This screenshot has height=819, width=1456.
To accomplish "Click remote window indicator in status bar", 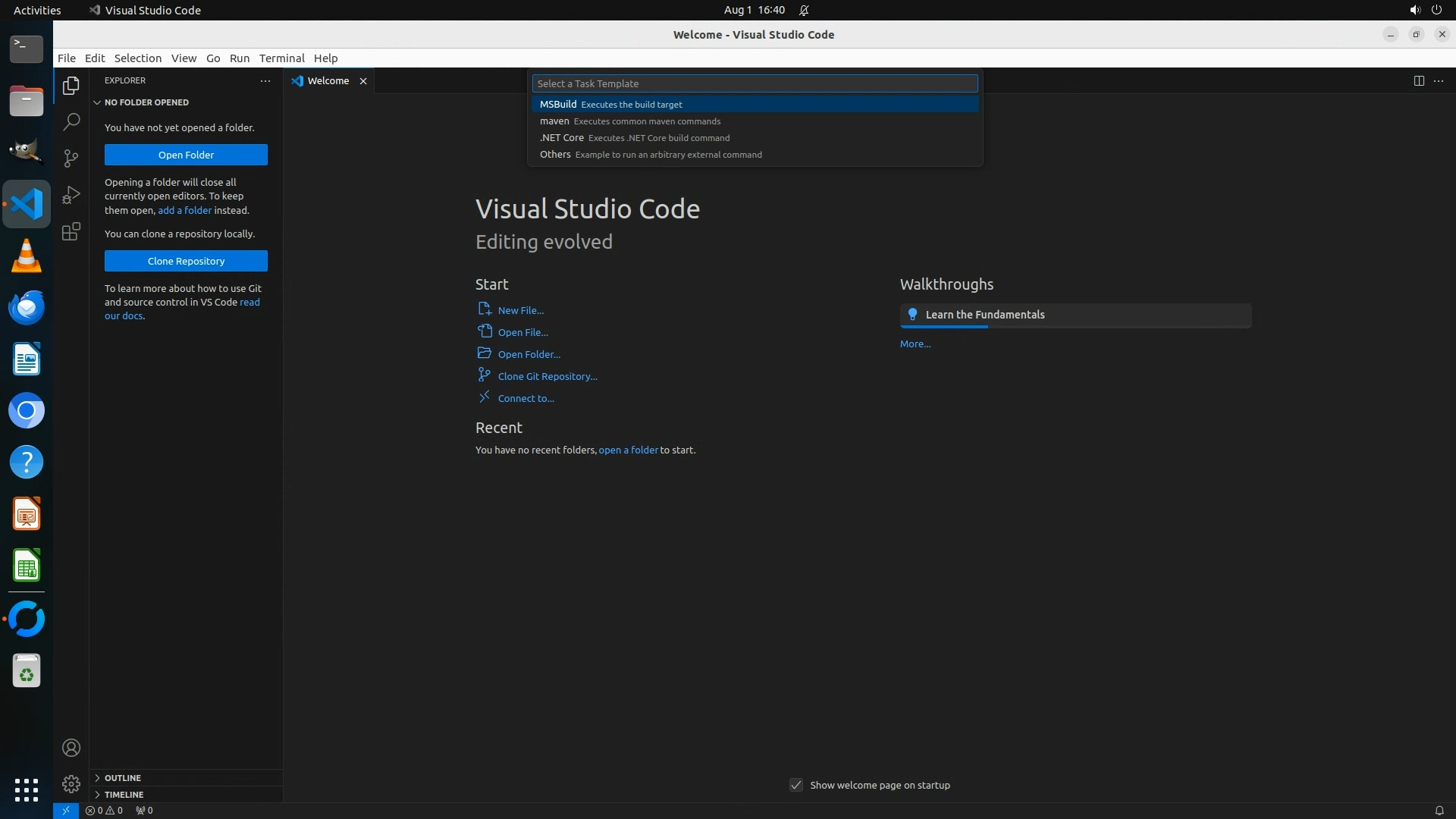I will click(x=65, y=810).
